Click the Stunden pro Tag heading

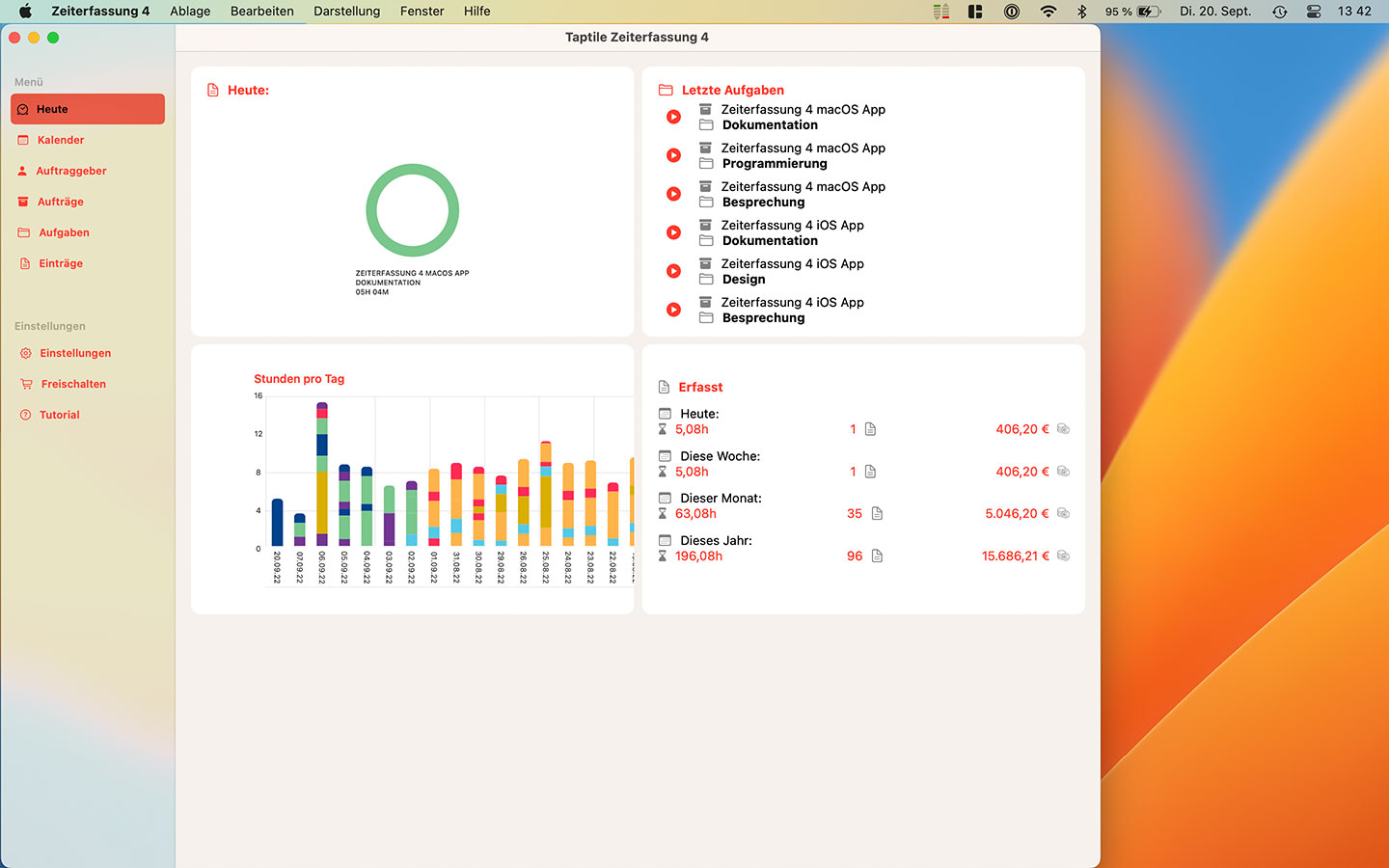(x=299, y=379)
